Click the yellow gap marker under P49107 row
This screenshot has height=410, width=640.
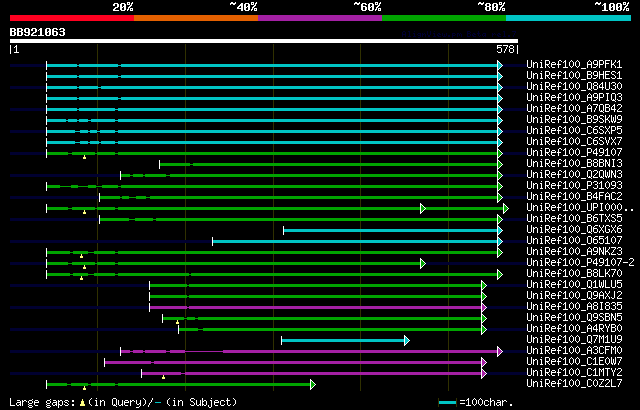pos(84,157)
